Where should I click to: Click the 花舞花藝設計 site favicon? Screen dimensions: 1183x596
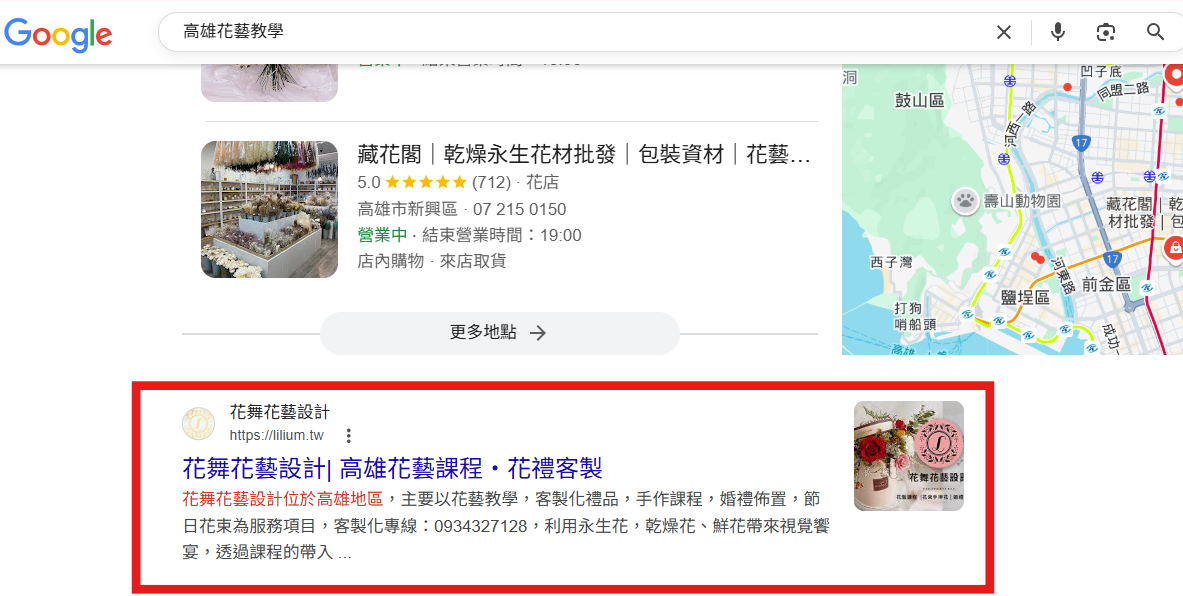click(198, 423)
